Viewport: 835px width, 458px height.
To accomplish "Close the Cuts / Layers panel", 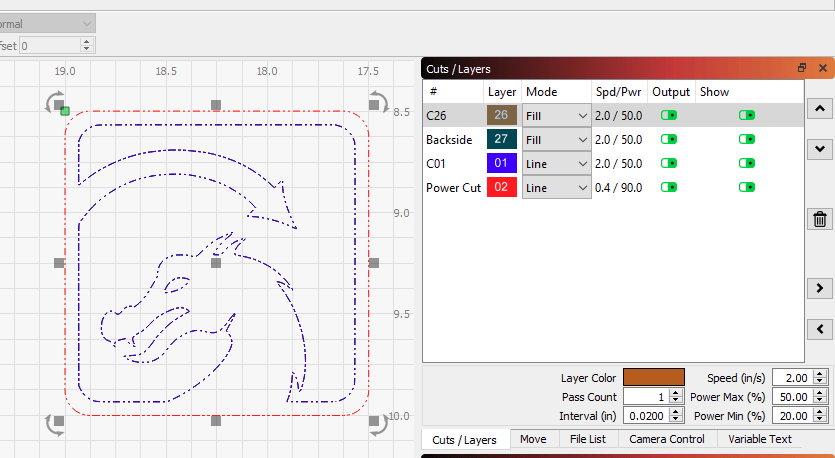I will coord(823,68).
